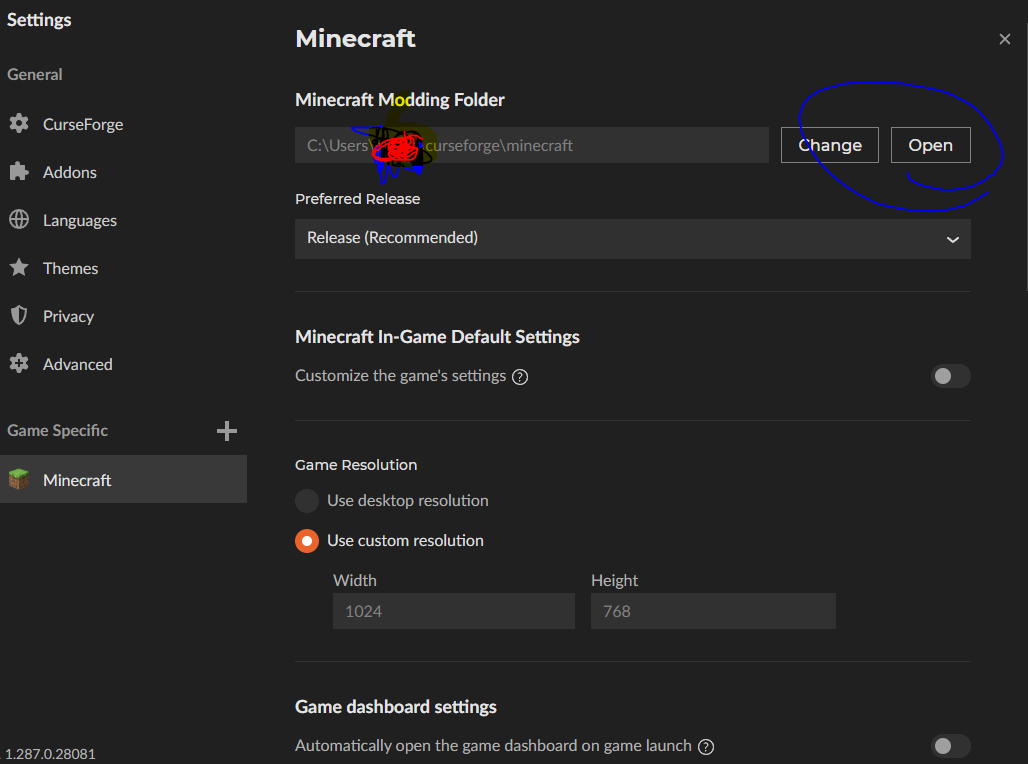This screenshot has width=1028, height=764.
Task: Click help icon beside game dashboard launch option
Action: (x=706, y=747)
